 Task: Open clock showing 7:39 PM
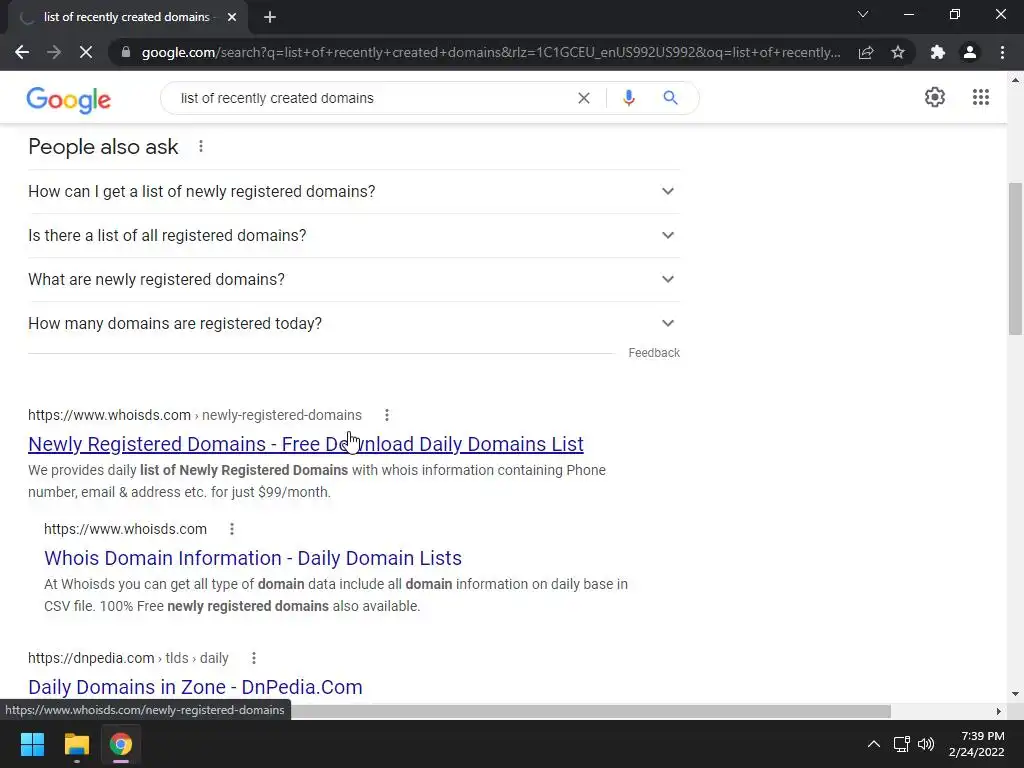point(976,744)
